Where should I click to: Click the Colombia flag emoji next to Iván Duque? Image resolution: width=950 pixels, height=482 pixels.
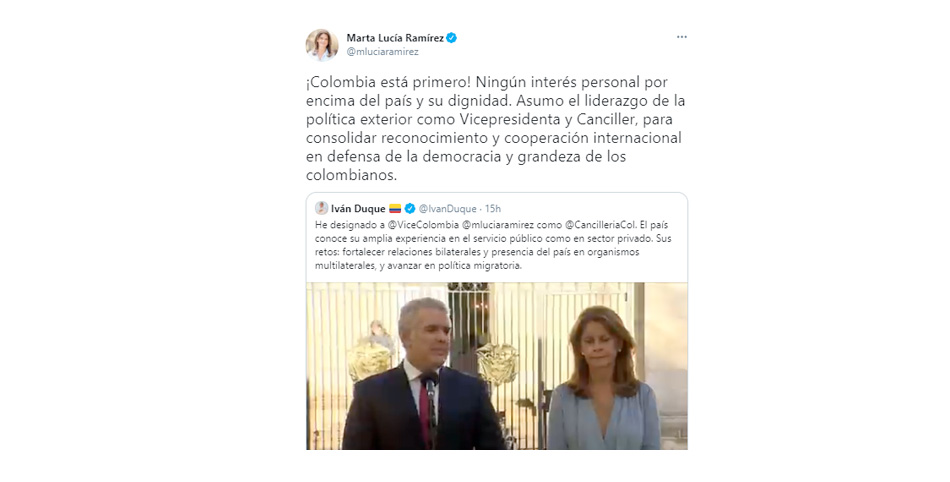point(395,209)
